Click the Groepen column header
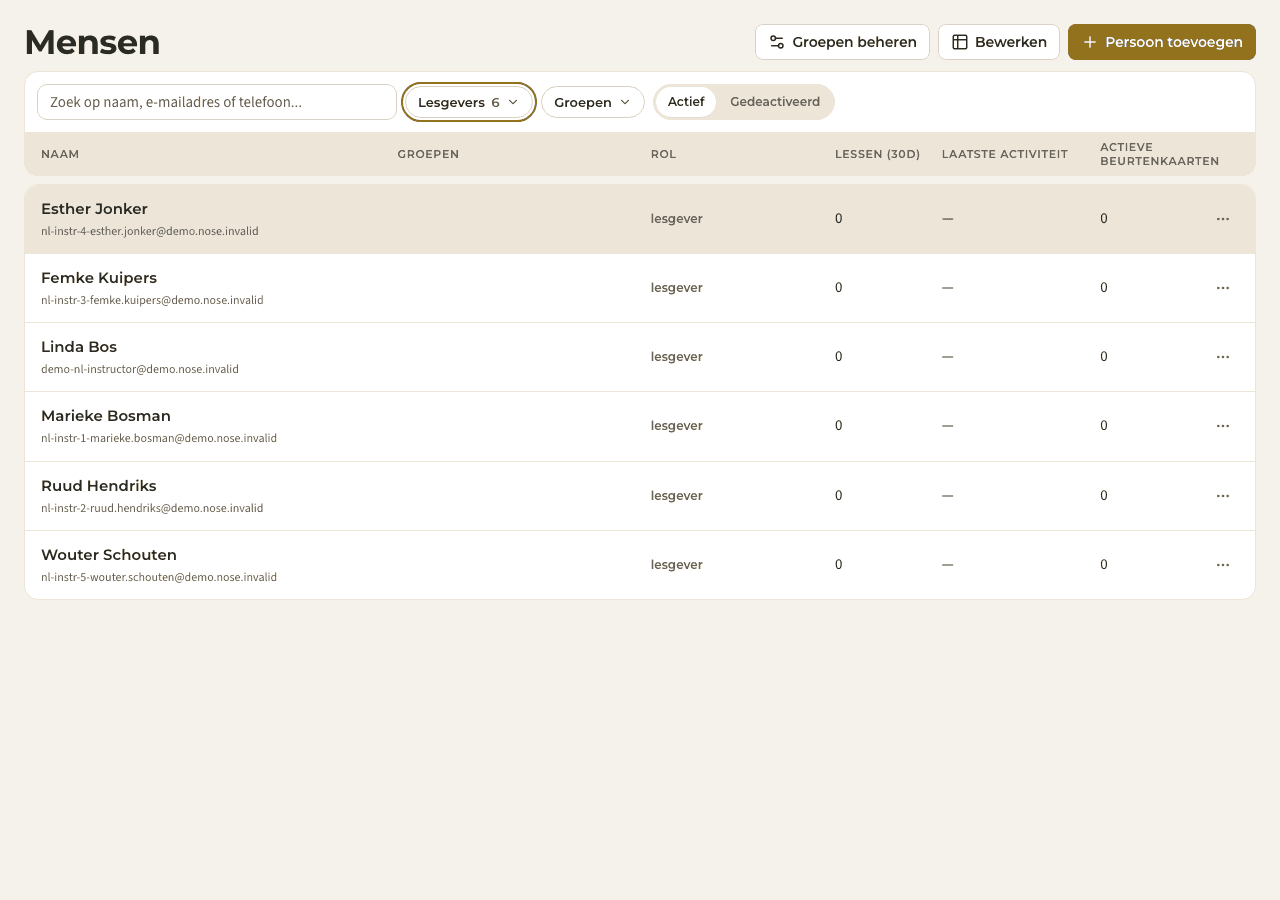The width and height of the screenshot is (1280, 900). [x=428, y=154]
